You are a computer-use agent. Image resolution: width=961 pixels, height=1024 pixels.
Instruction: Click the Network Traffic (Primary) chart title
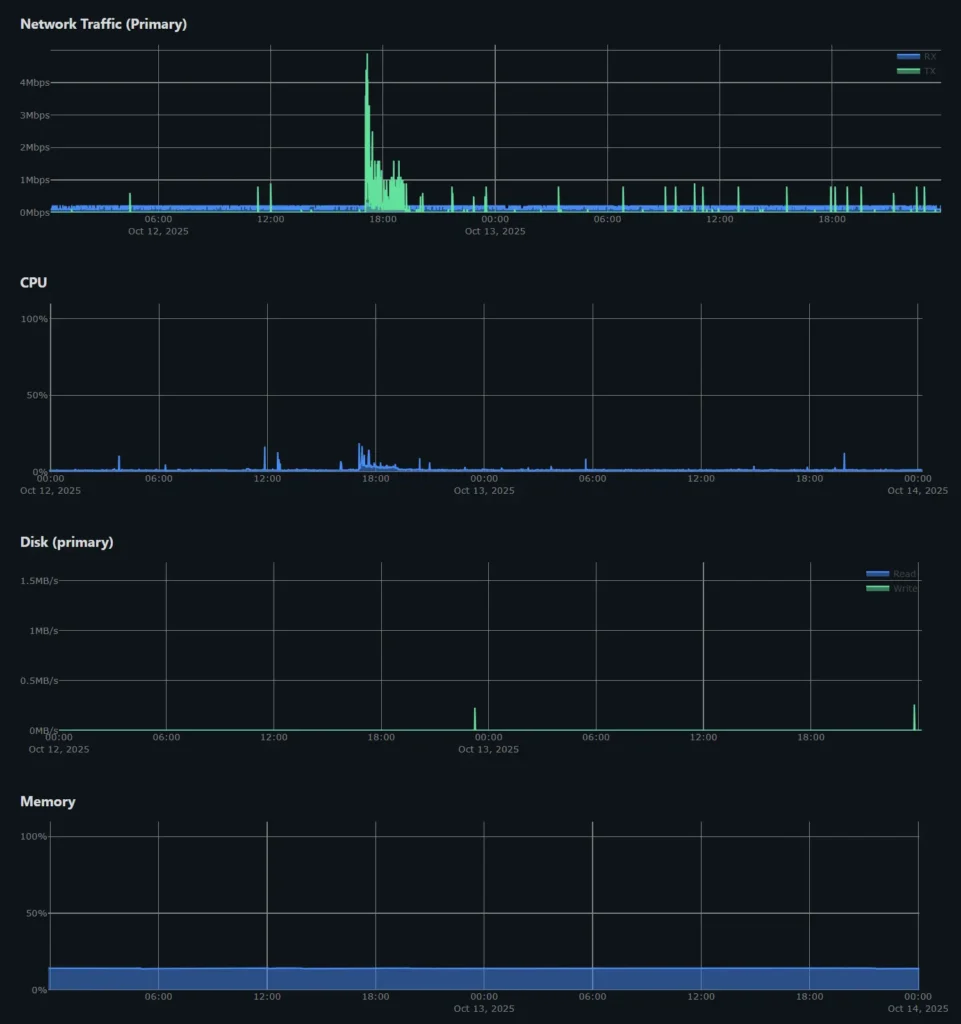pos(103,24)
